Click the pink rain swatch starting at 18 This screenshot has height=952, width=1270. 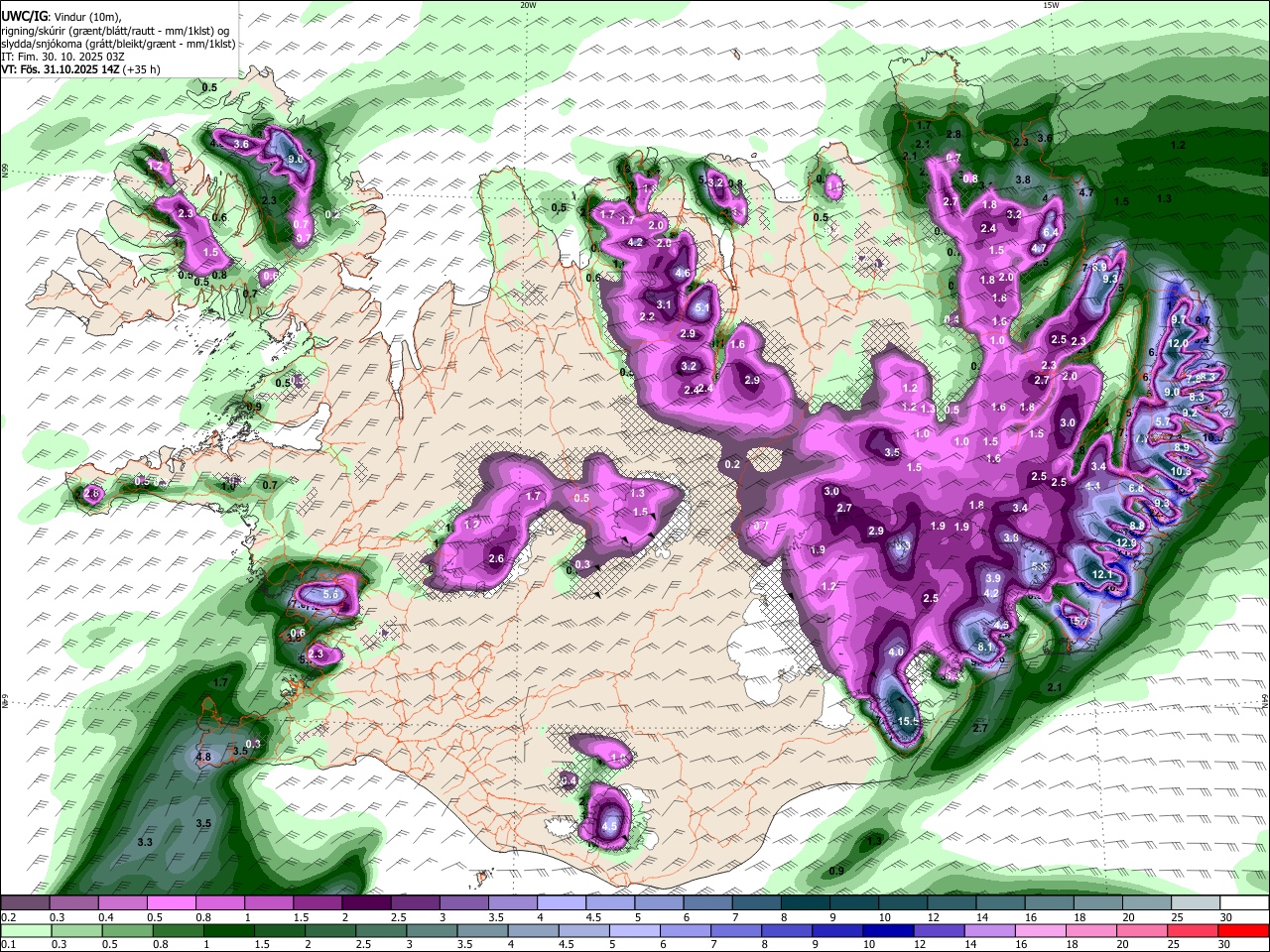(x=1091, y=930)
